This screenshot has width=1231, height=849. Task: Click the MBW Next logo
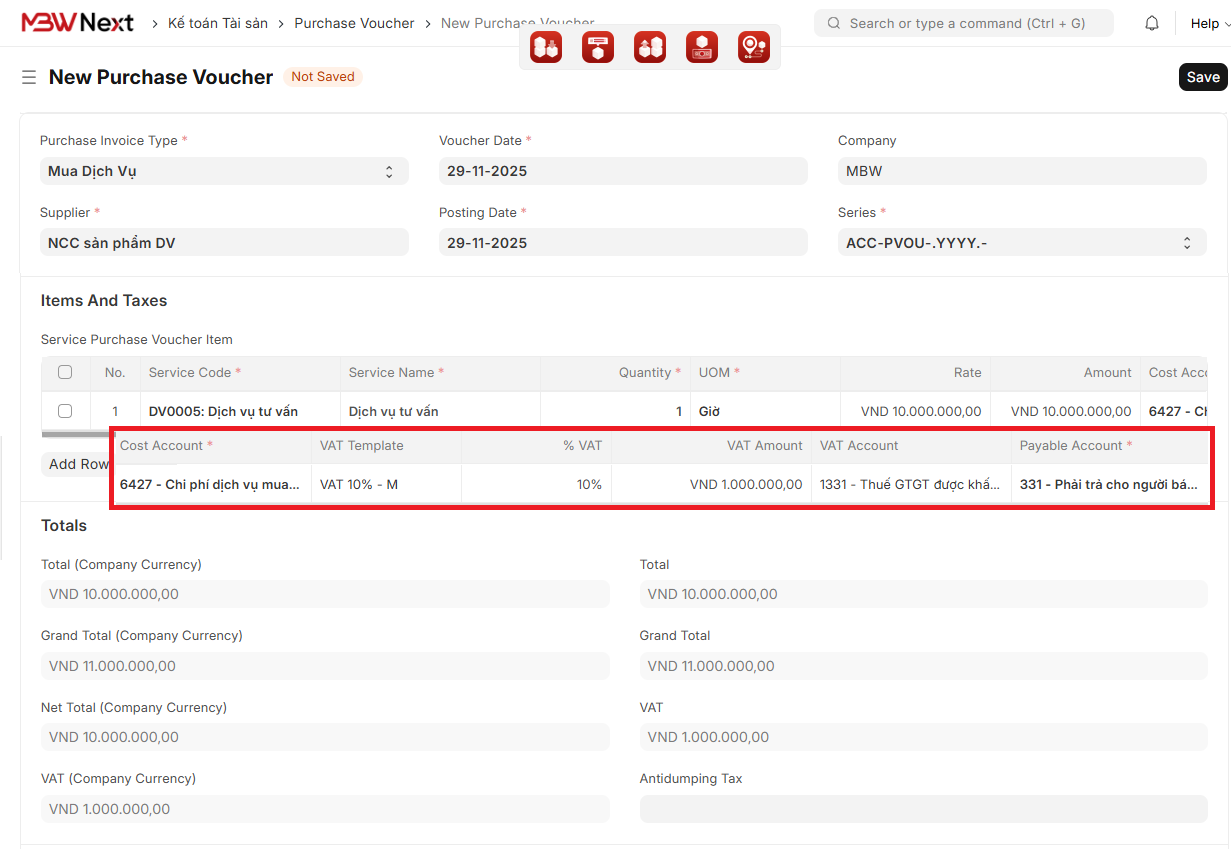[77, 23]
